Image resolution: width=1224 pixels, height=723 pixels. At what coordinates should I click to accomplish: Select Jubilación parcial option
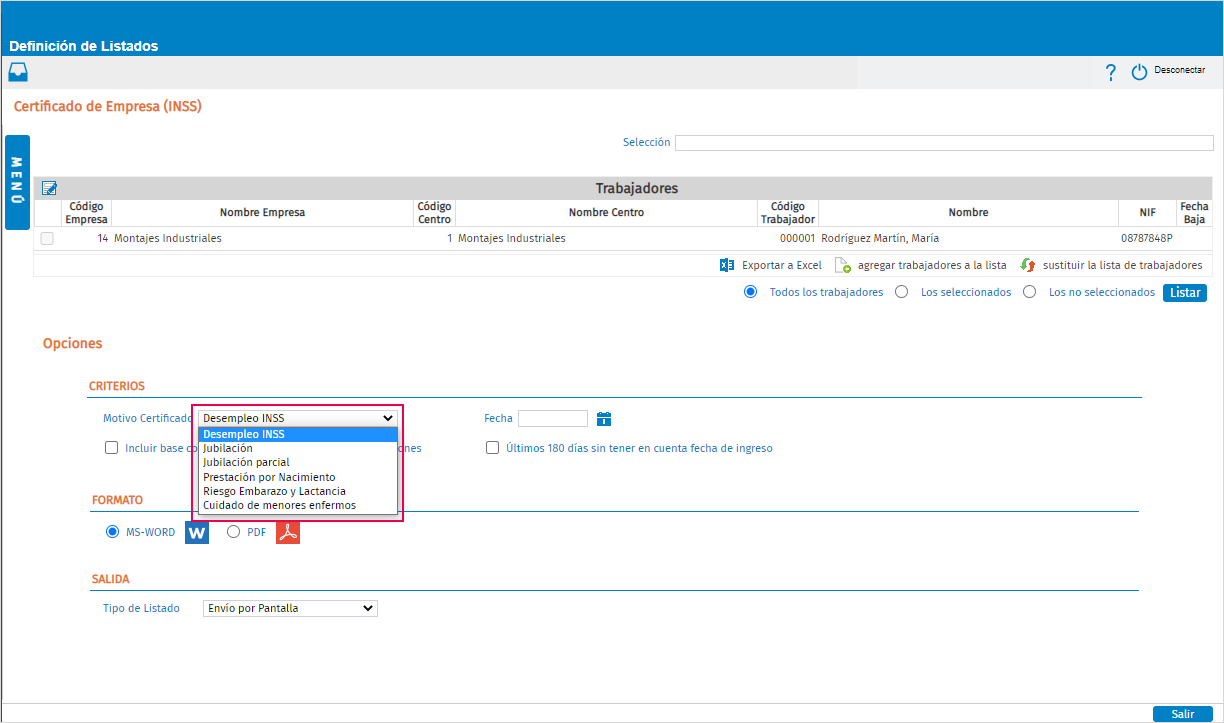pos(298,462)
